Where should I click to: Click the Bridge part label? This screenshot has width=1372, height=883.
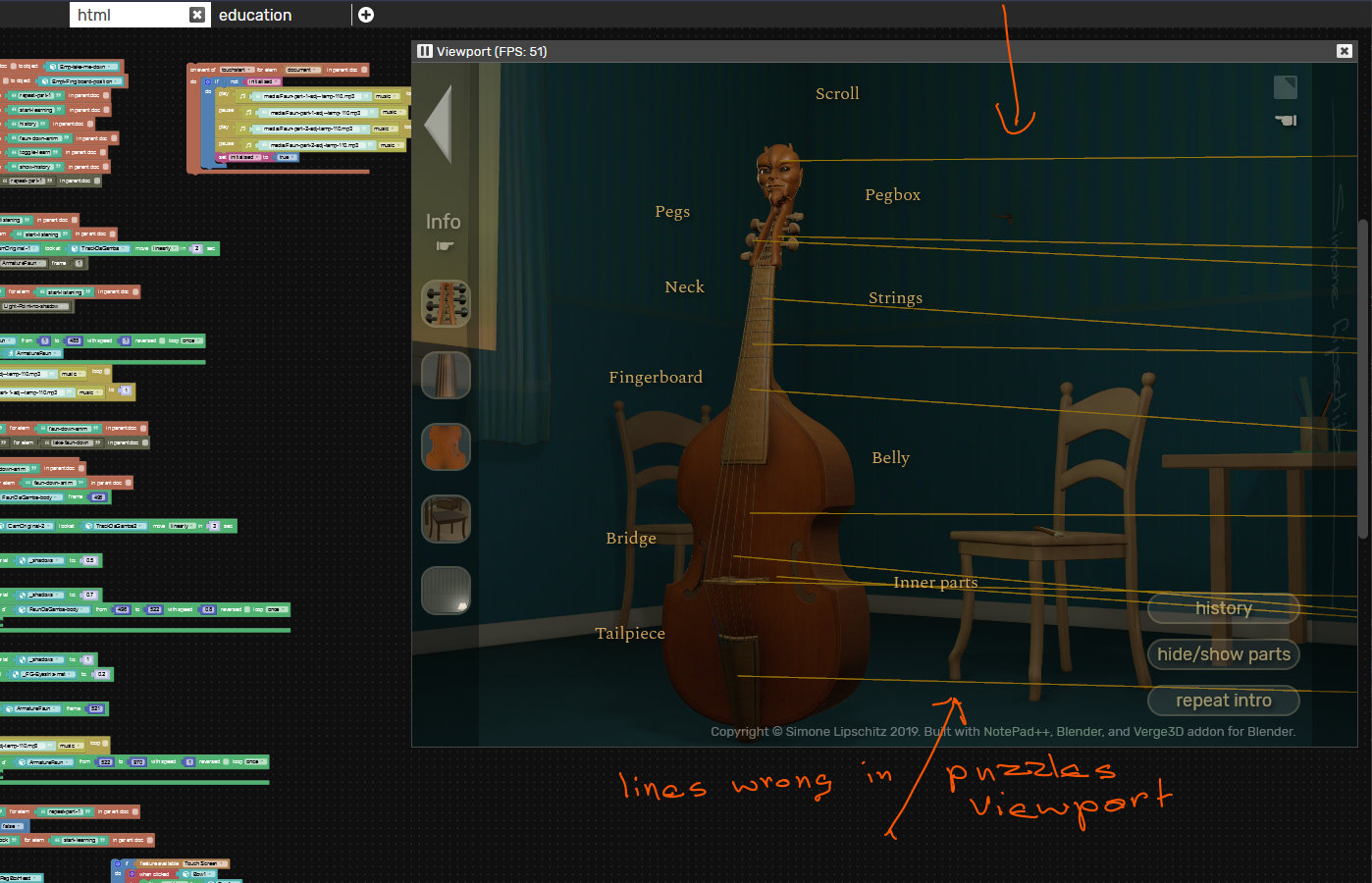tap(631, 538)
